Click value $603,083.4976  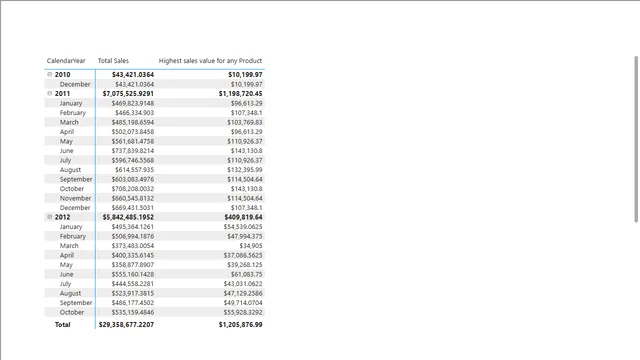click(133, 179)
